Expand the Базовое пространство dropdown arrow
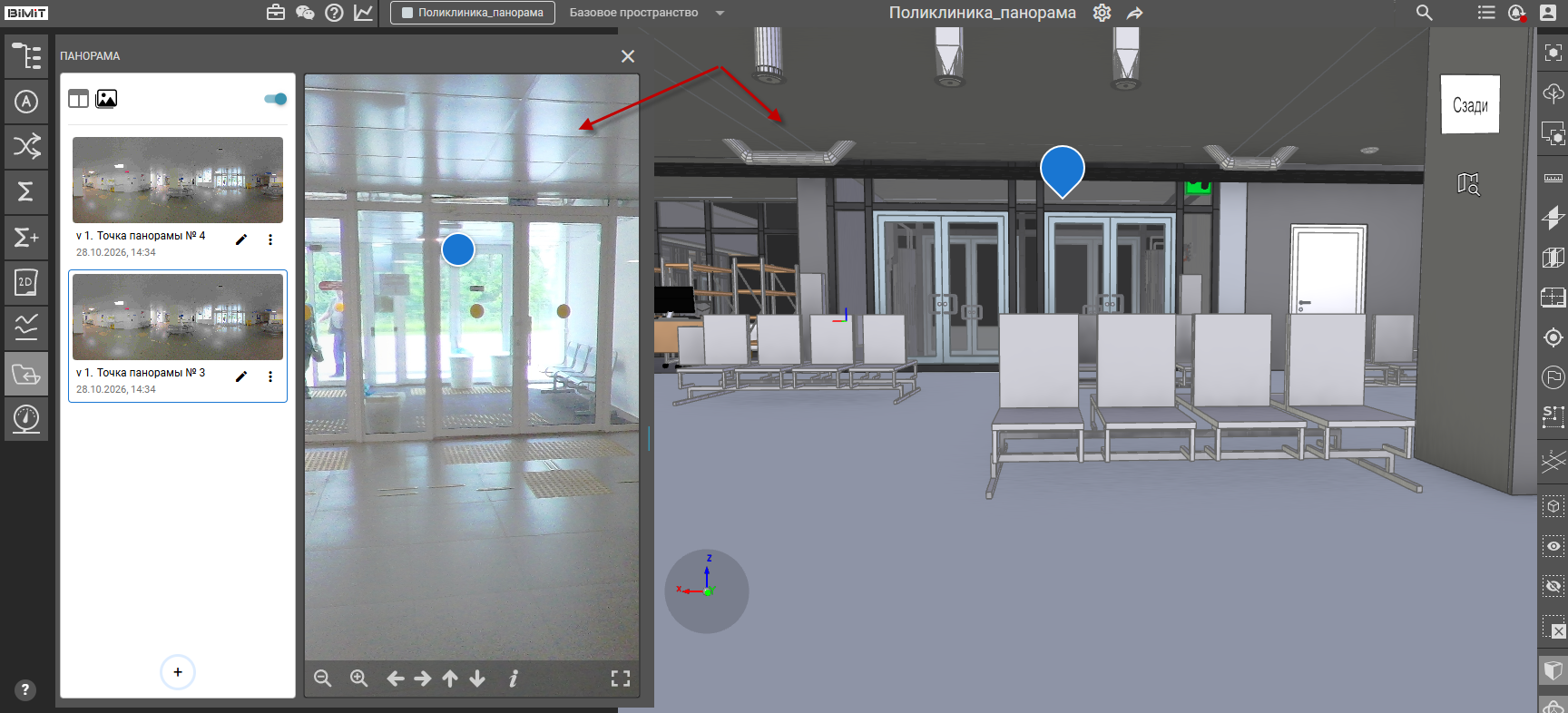The width and height of the screenshot is (1568, 713). tap(720, 13)
